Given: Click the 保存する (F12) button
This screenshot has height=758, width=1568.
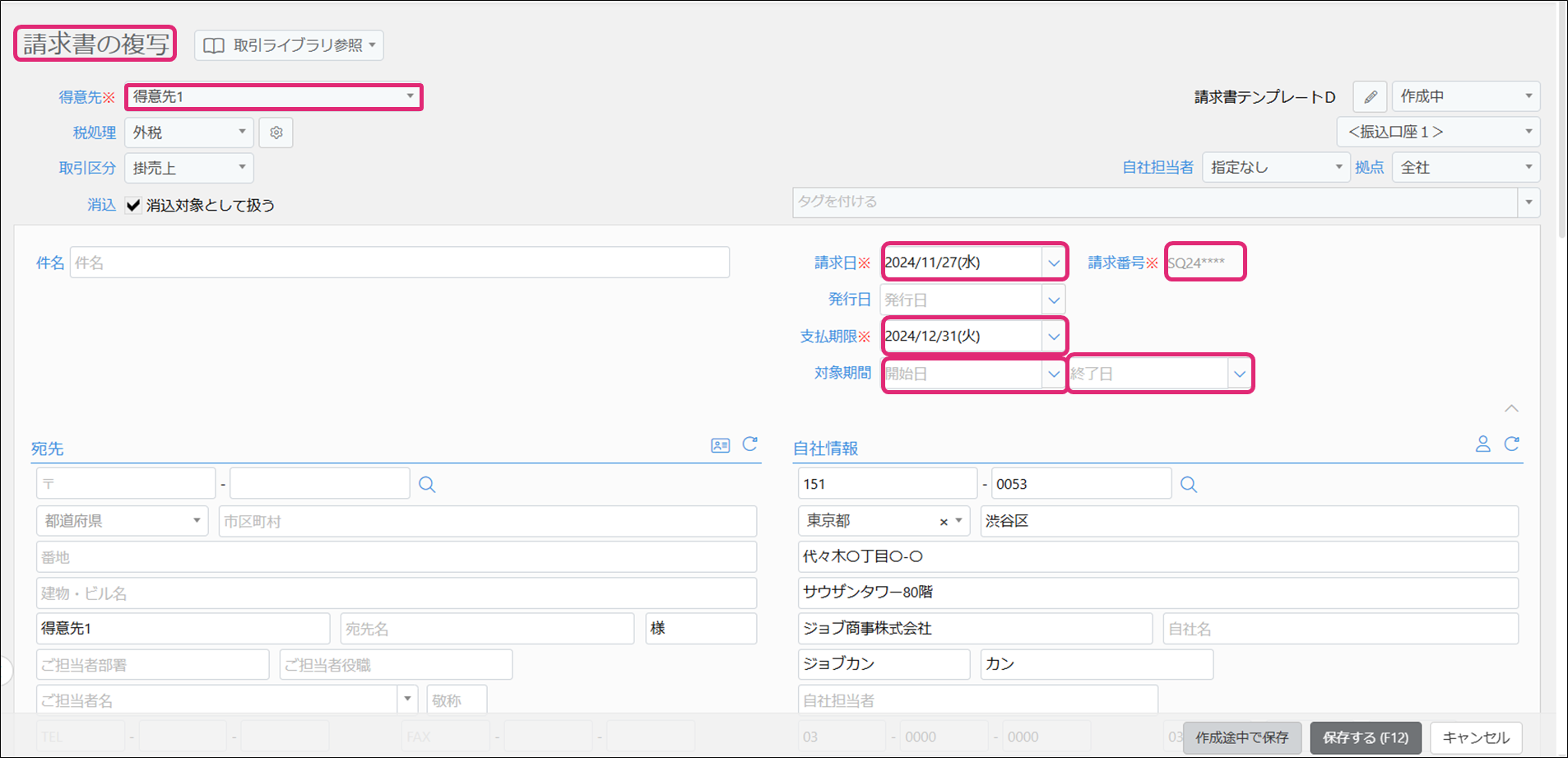Looking at the screenshot, I should tap(1365, 737).
